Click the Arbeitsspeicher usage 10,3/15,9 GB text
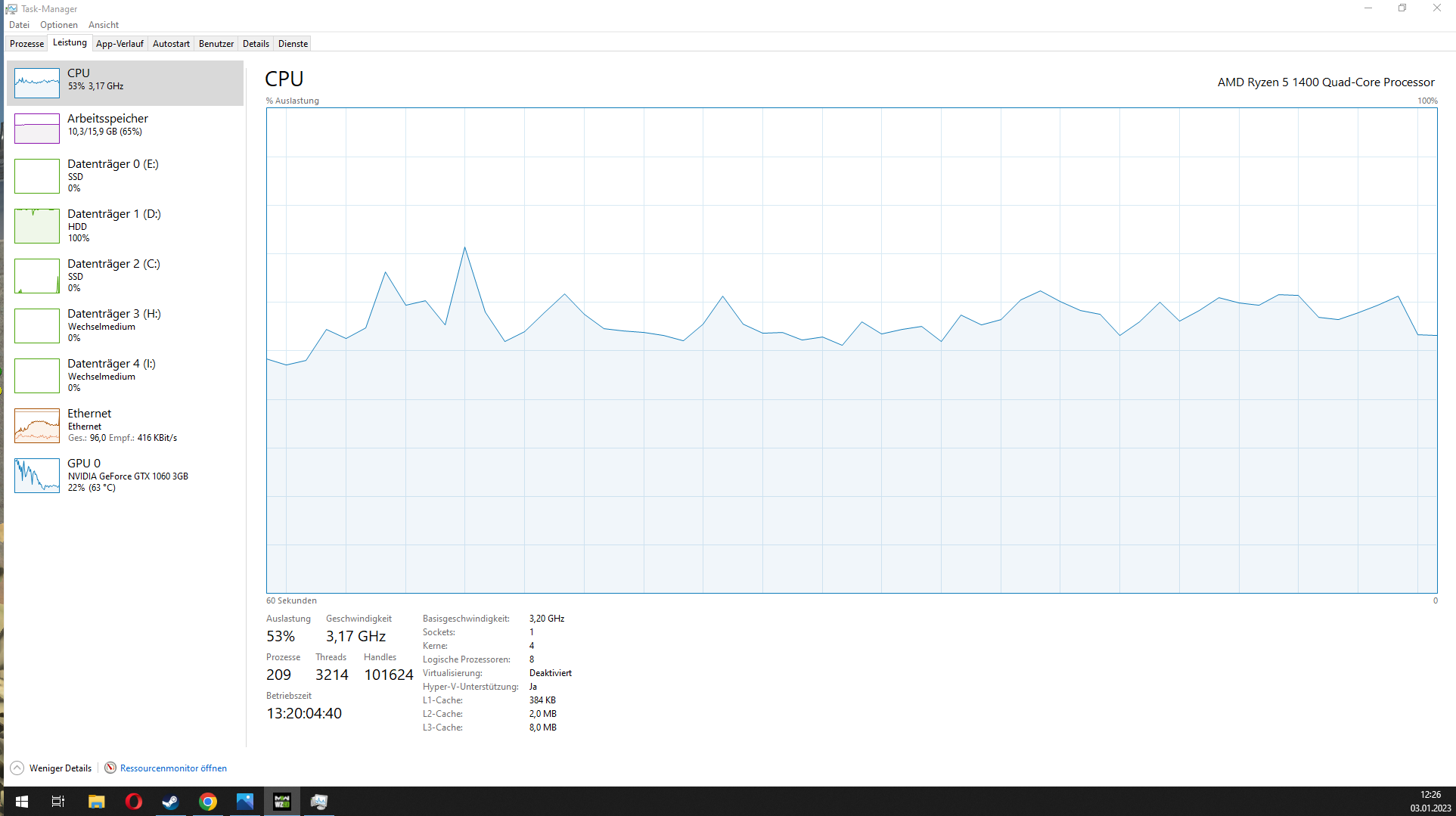The image size is (1456, 816). pyautogui.click(x=105, y=132)
